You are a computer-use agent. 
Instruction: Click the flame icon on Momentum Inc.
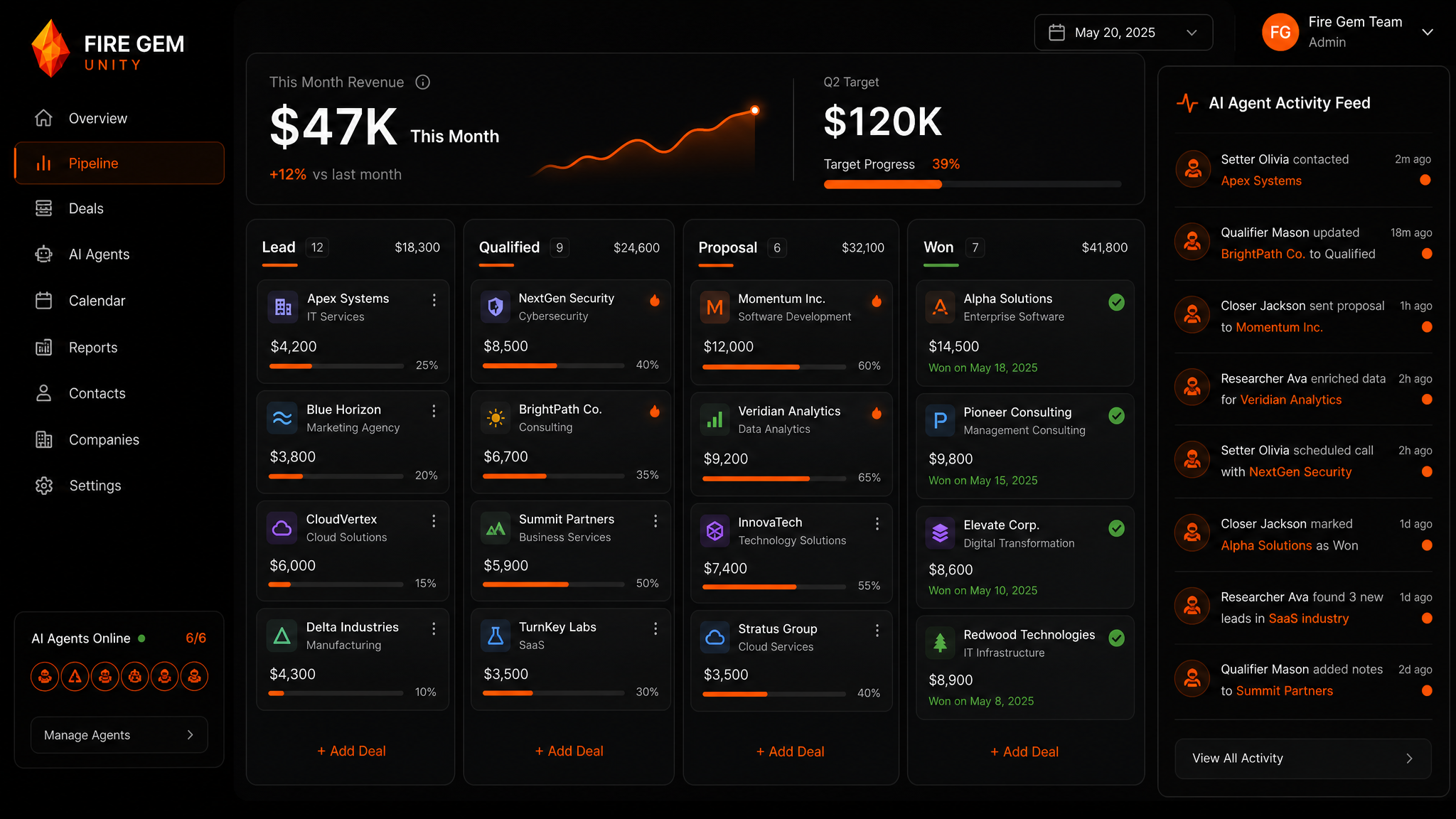click(877, 301)
